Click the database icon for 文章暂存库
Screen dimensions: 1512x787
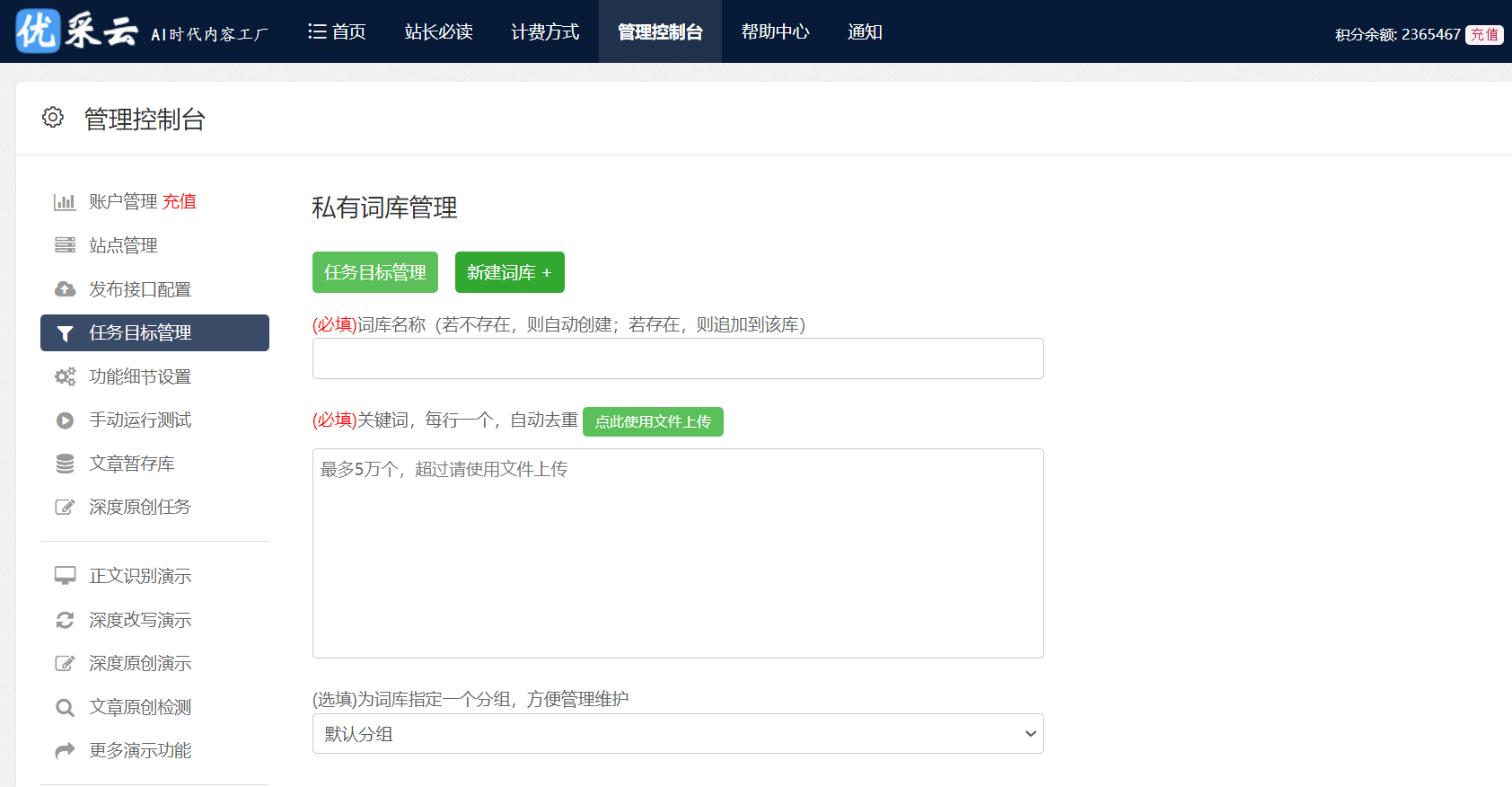pyautogui.click(x=65, y=464)
